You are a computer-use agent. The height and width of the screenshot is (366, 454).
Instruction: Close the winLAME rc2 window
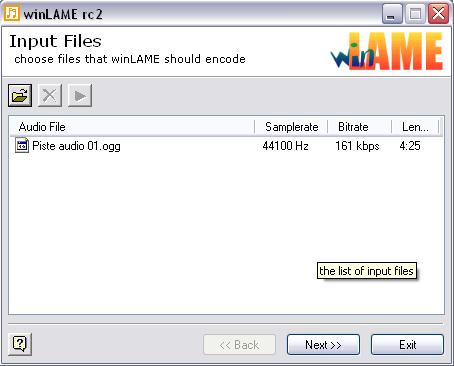(438, 14)
